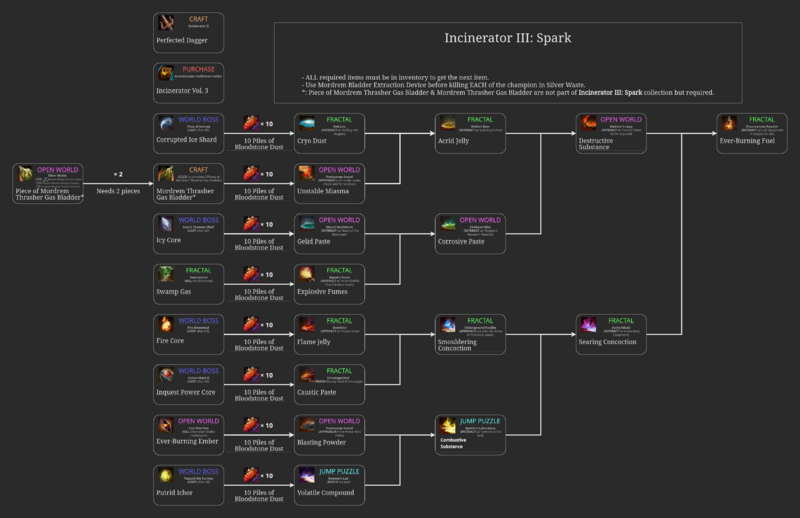Select the Corrupted Ice Shard icon
Viewport: 800px width, 518px height.
(166, 123)
